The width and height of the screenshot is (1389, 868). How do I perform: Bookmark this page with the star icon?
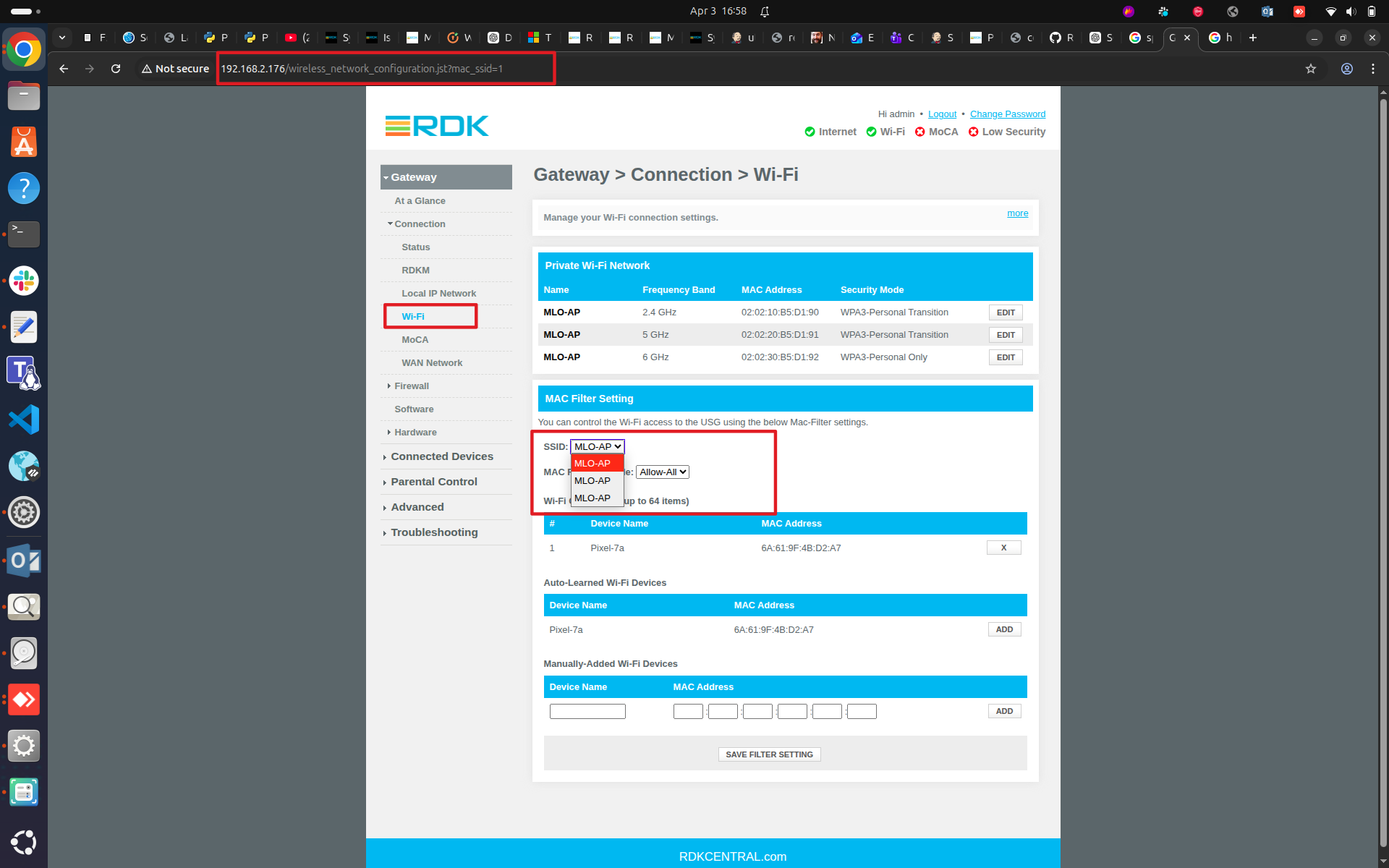pyautogui.click(x=1310, y=69)
